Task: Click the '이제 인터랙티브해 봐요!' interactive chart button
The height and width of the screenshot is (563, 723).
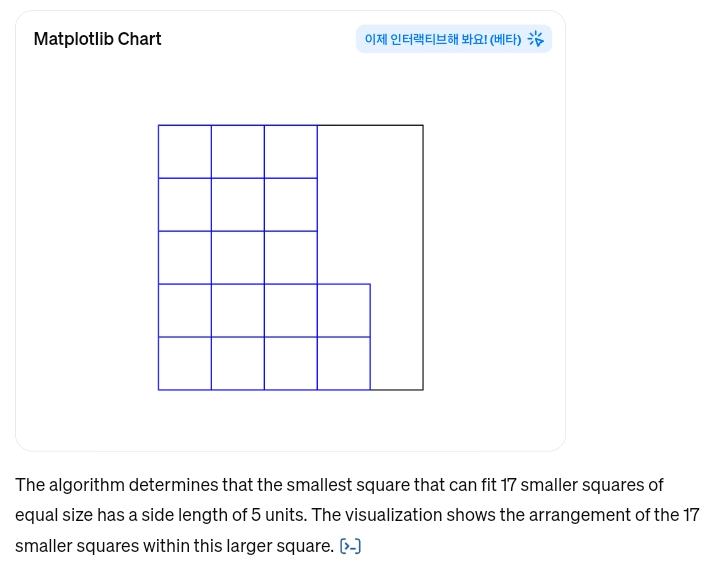Action: point(454,39)
